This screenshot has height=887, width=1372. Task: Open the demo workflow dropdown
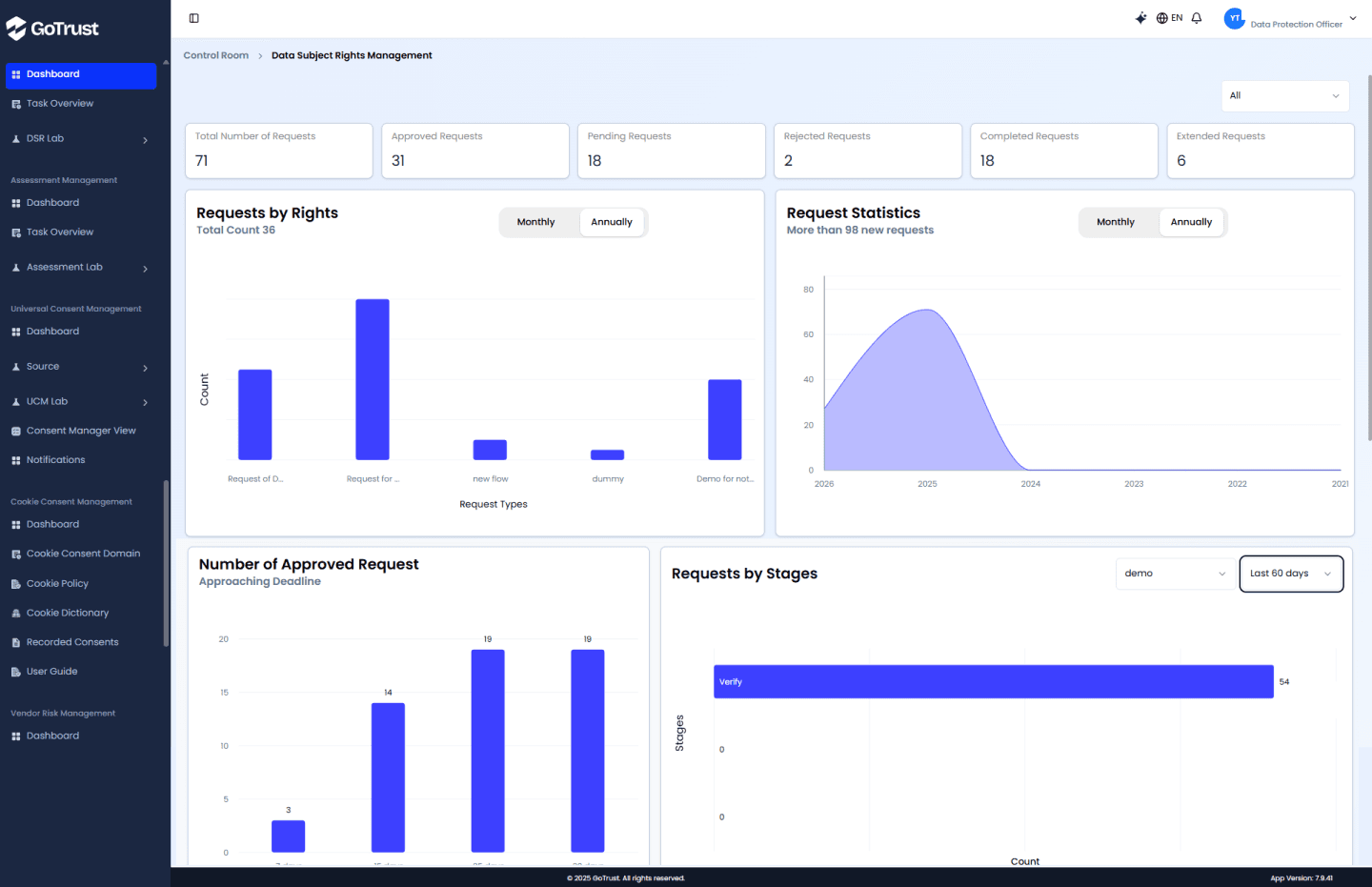(x=1175, y=574)
